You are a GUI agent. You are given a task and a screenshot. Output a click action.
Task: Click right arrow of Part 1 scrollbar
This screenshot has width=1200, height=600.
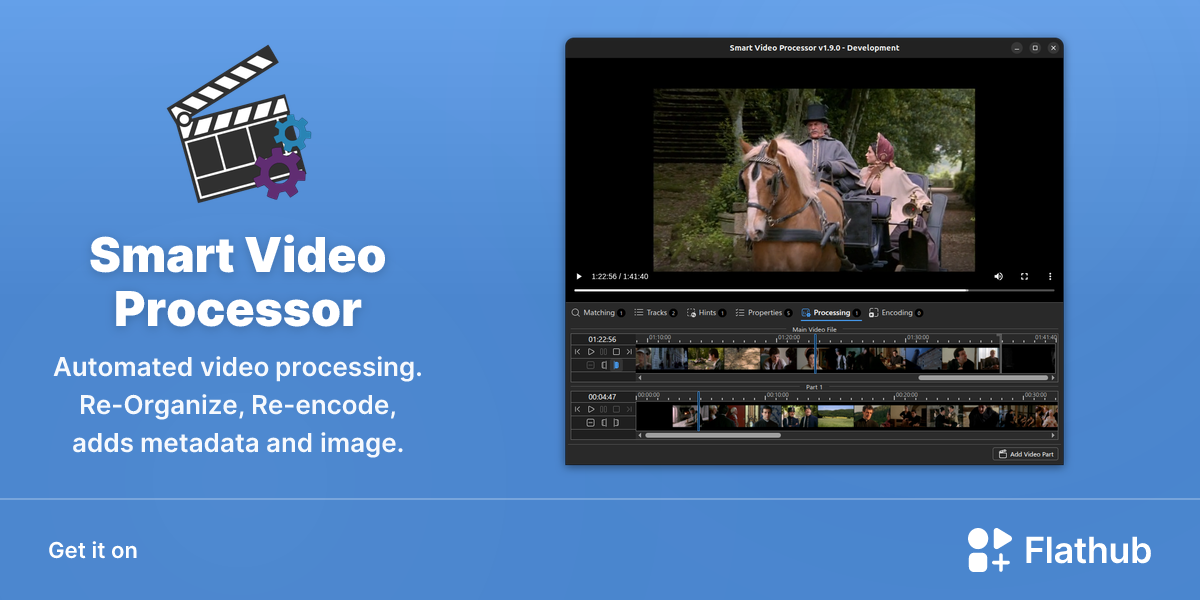1052,435
